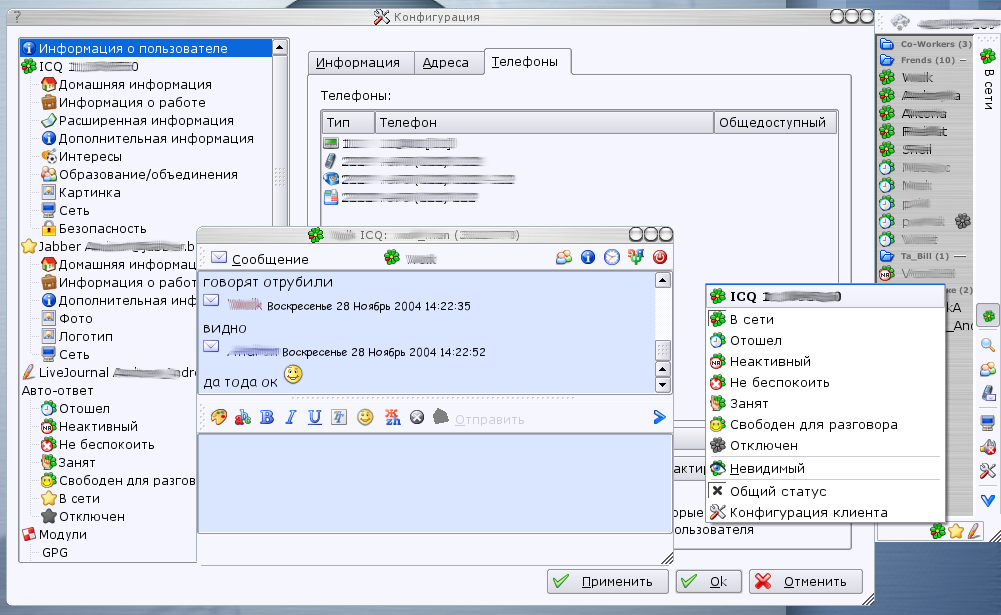Click Ok button in configuration dialog
1001x615 pixels.
[709, 581]
